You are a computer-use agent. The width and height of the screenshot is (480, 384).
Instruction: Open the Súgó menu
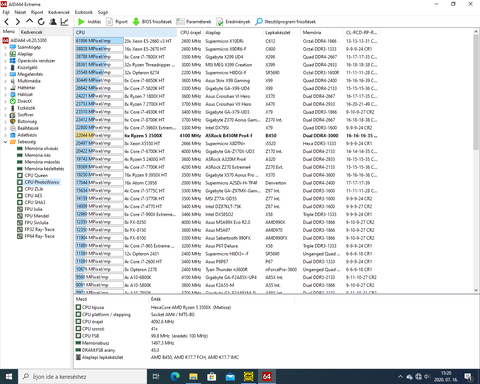coord(103,12)
